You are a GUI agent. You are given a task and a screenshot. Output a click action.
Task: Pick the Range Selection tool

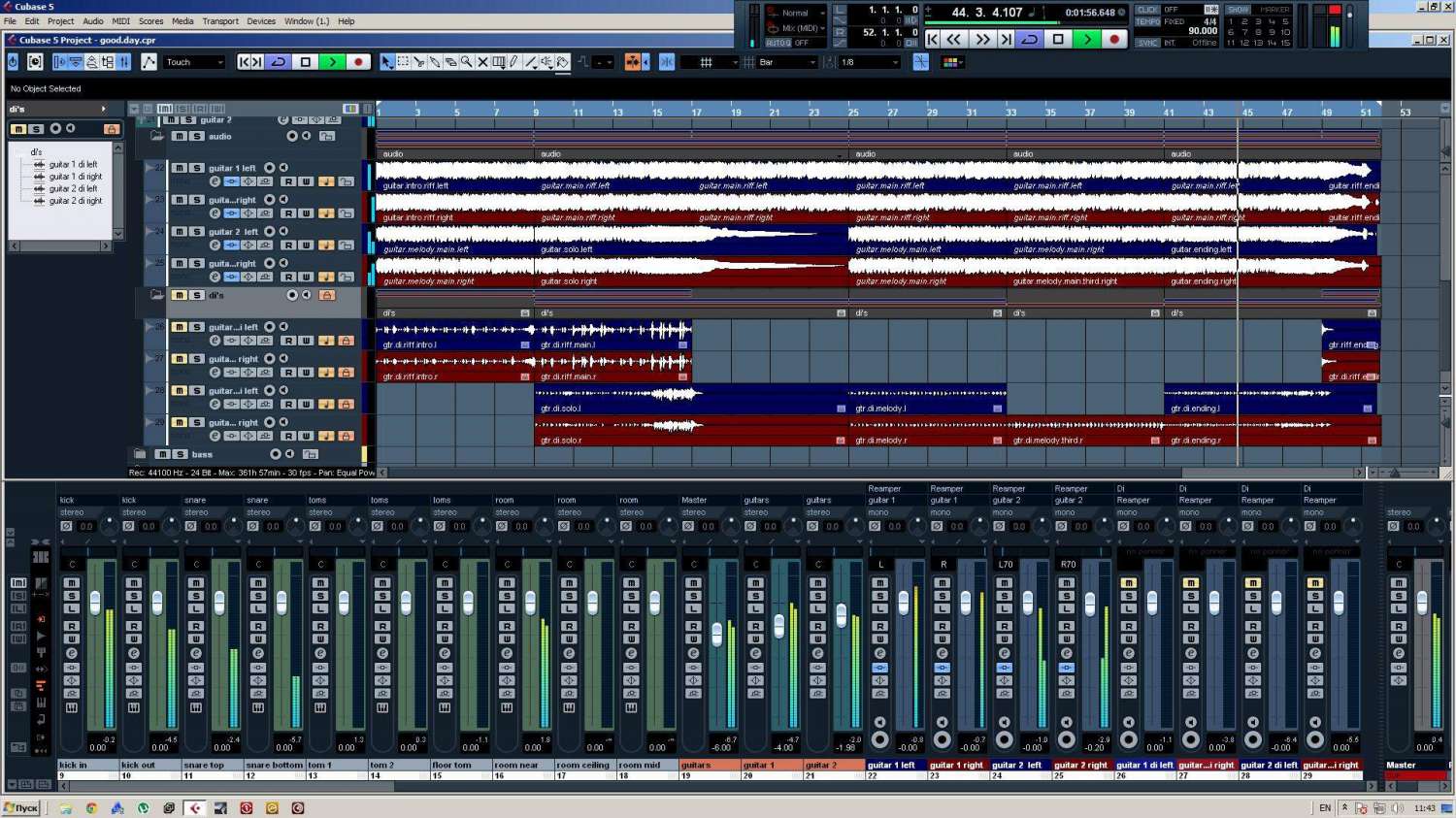404,62
